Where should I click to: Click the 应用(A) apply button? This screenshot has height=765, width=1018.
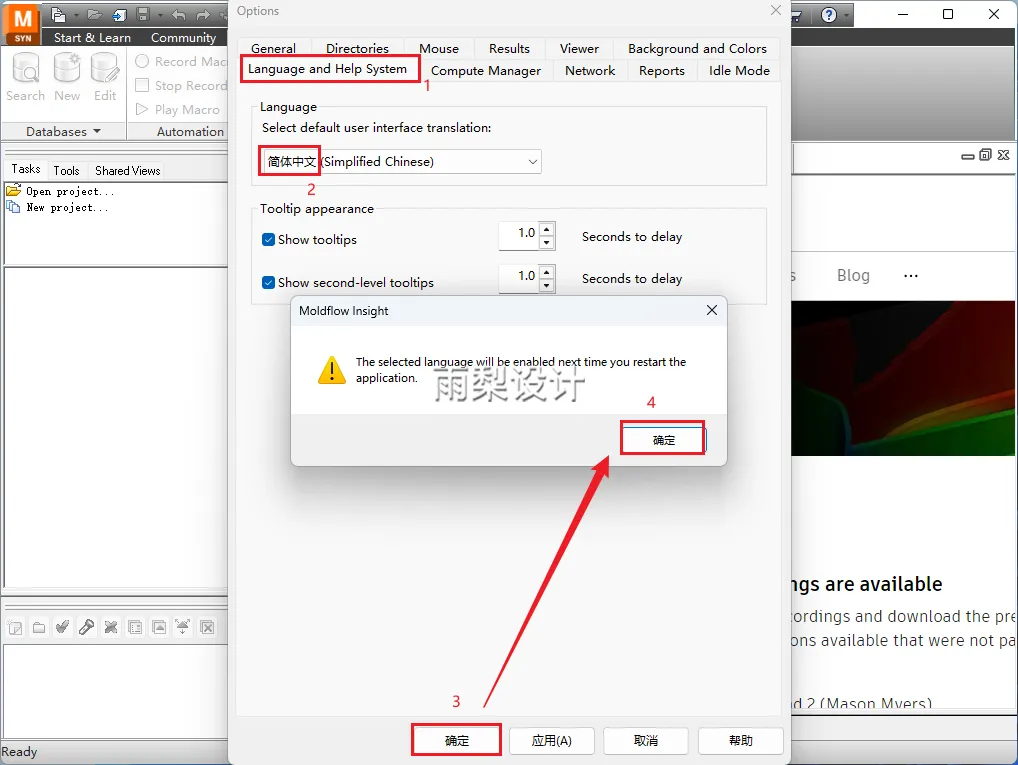(551, 740)
